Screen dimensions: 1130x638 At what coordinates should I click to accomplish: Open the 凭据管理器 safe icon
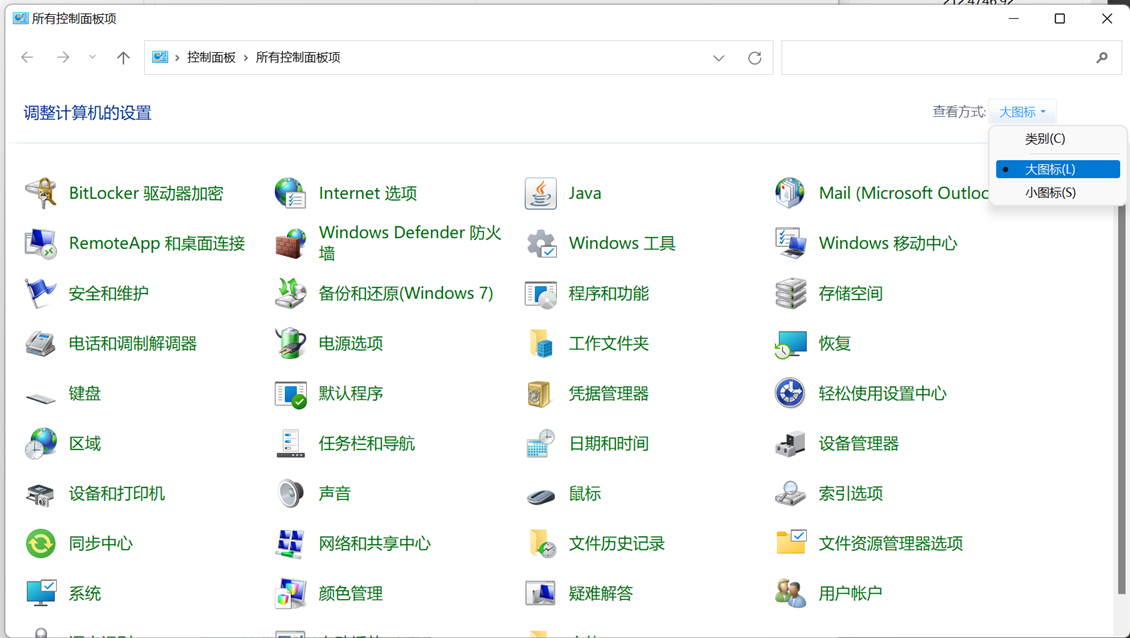coord(540,394)
